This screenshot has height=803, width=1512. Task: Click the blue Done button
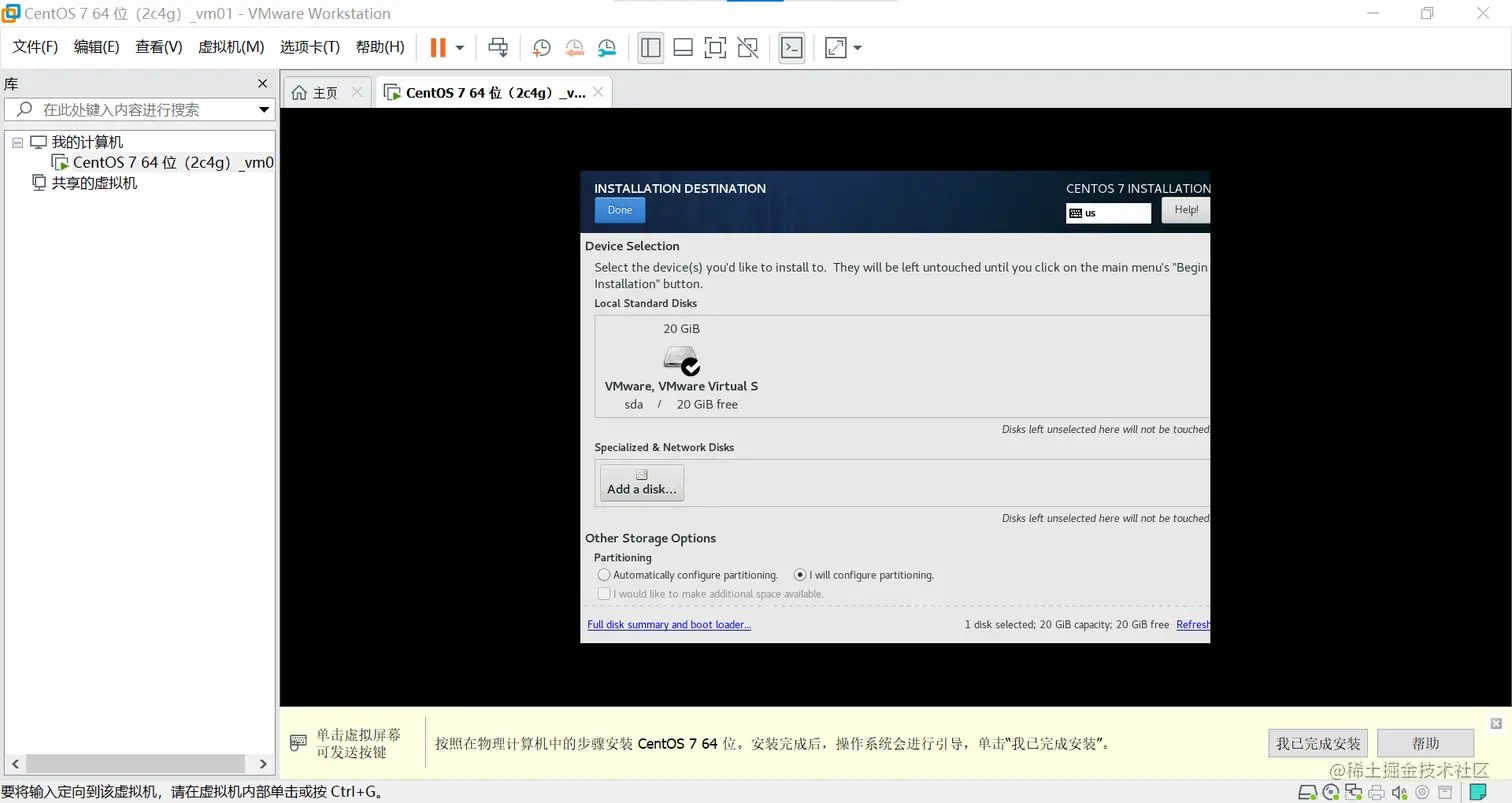pos(620,210)
